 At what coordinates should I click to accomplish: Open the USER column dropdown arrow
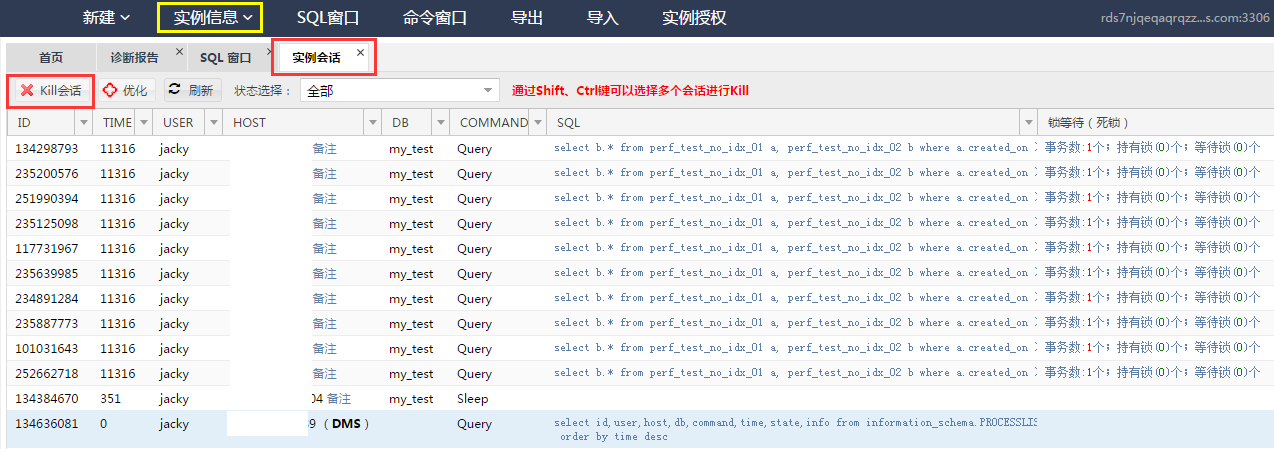[x=212, y=122]
